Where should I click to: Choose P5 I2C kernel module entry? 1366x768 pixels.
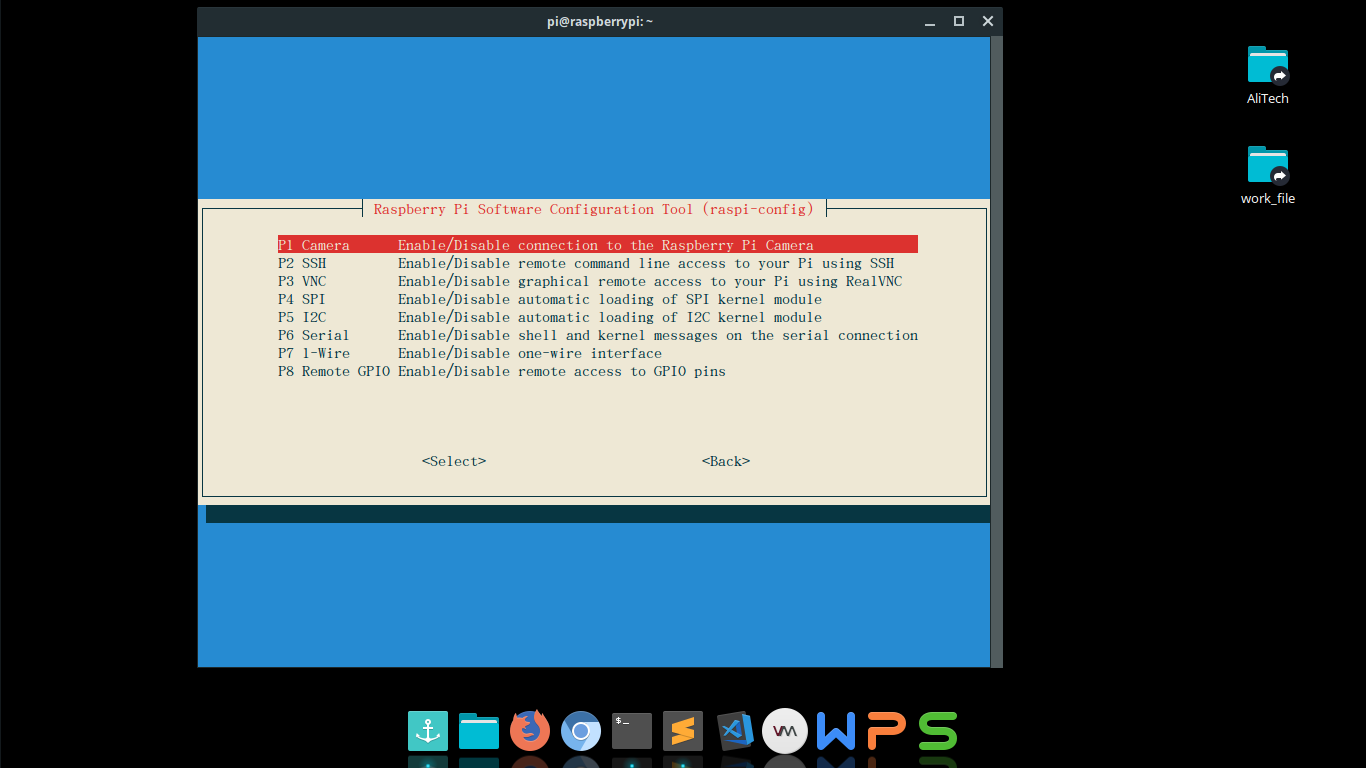[x=550, y=317]
